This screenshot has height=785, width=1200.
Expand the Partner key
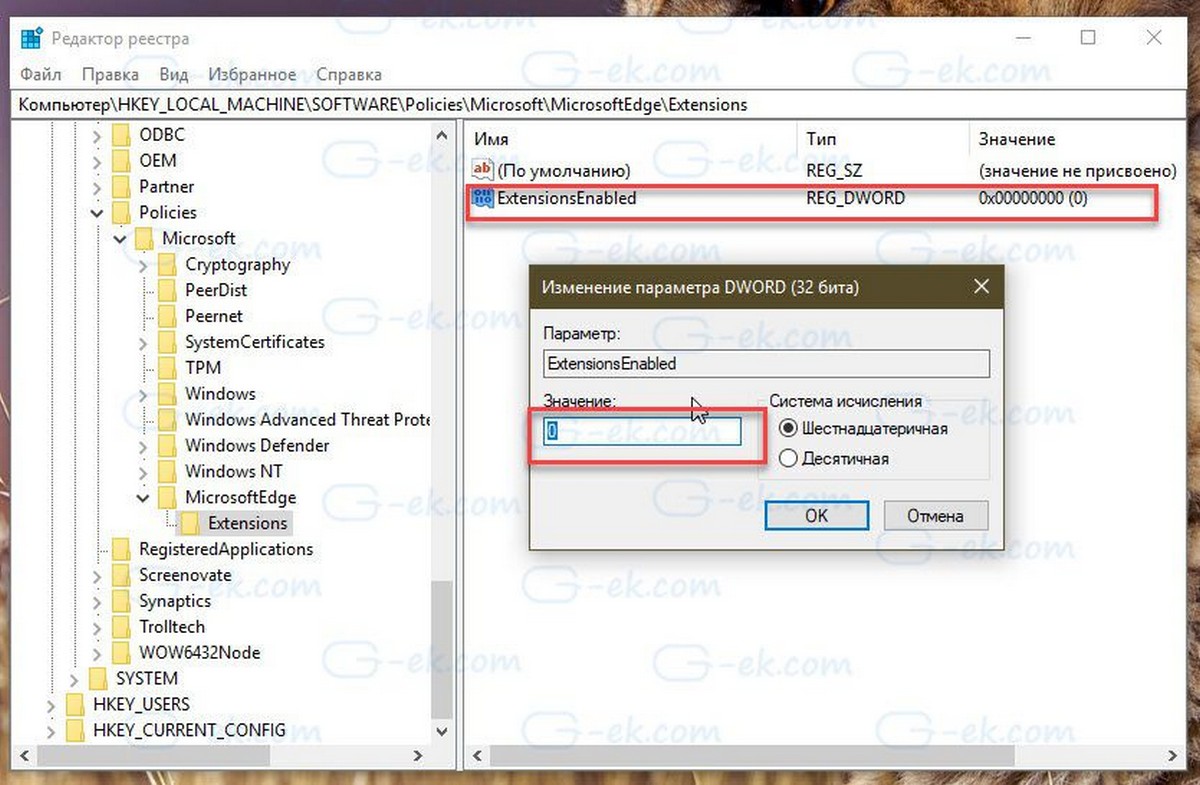point(97,187)
